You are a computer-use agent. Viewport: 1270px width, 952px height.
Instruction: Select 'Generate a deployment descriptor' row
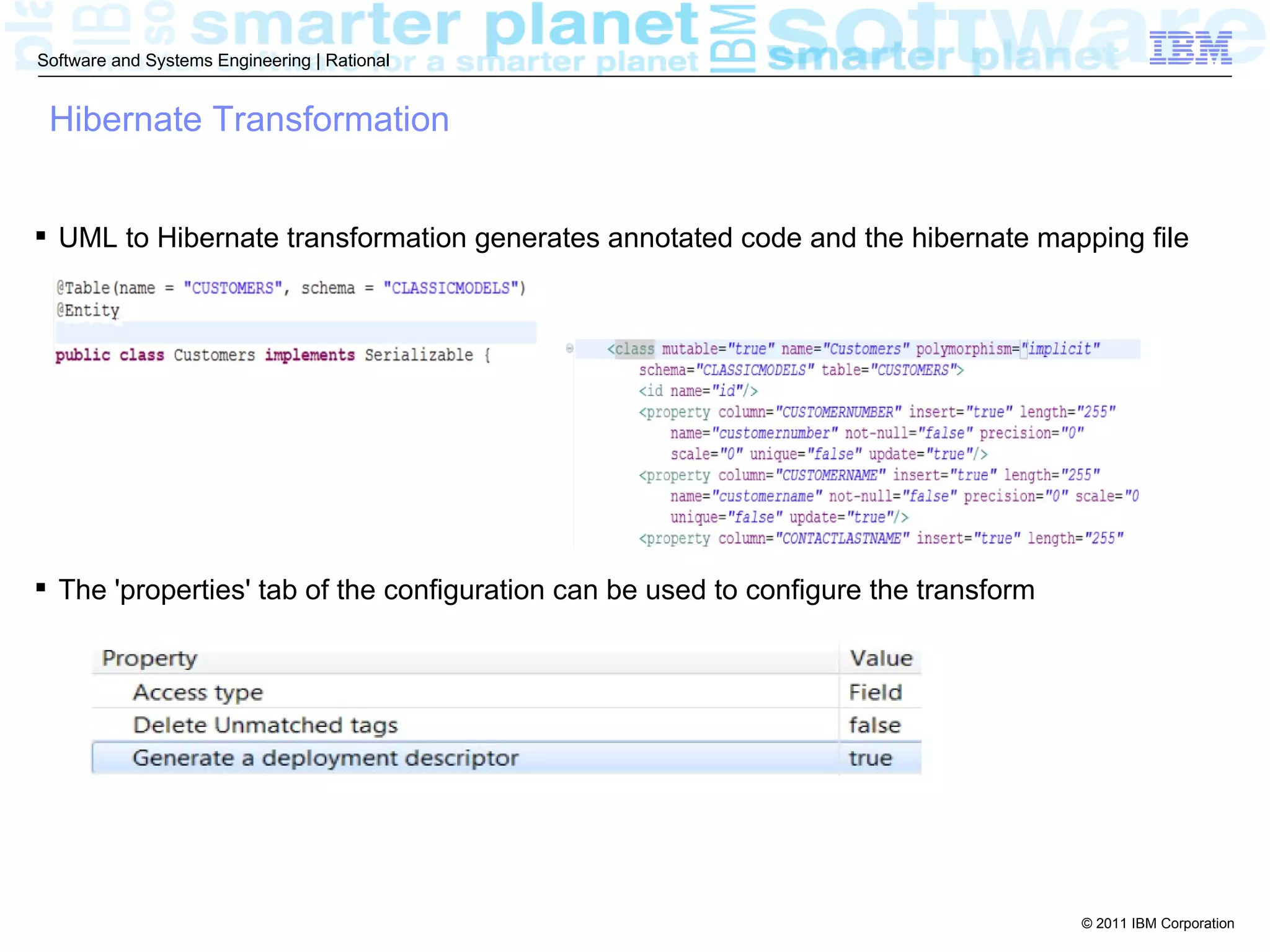(x=507, y=757)
